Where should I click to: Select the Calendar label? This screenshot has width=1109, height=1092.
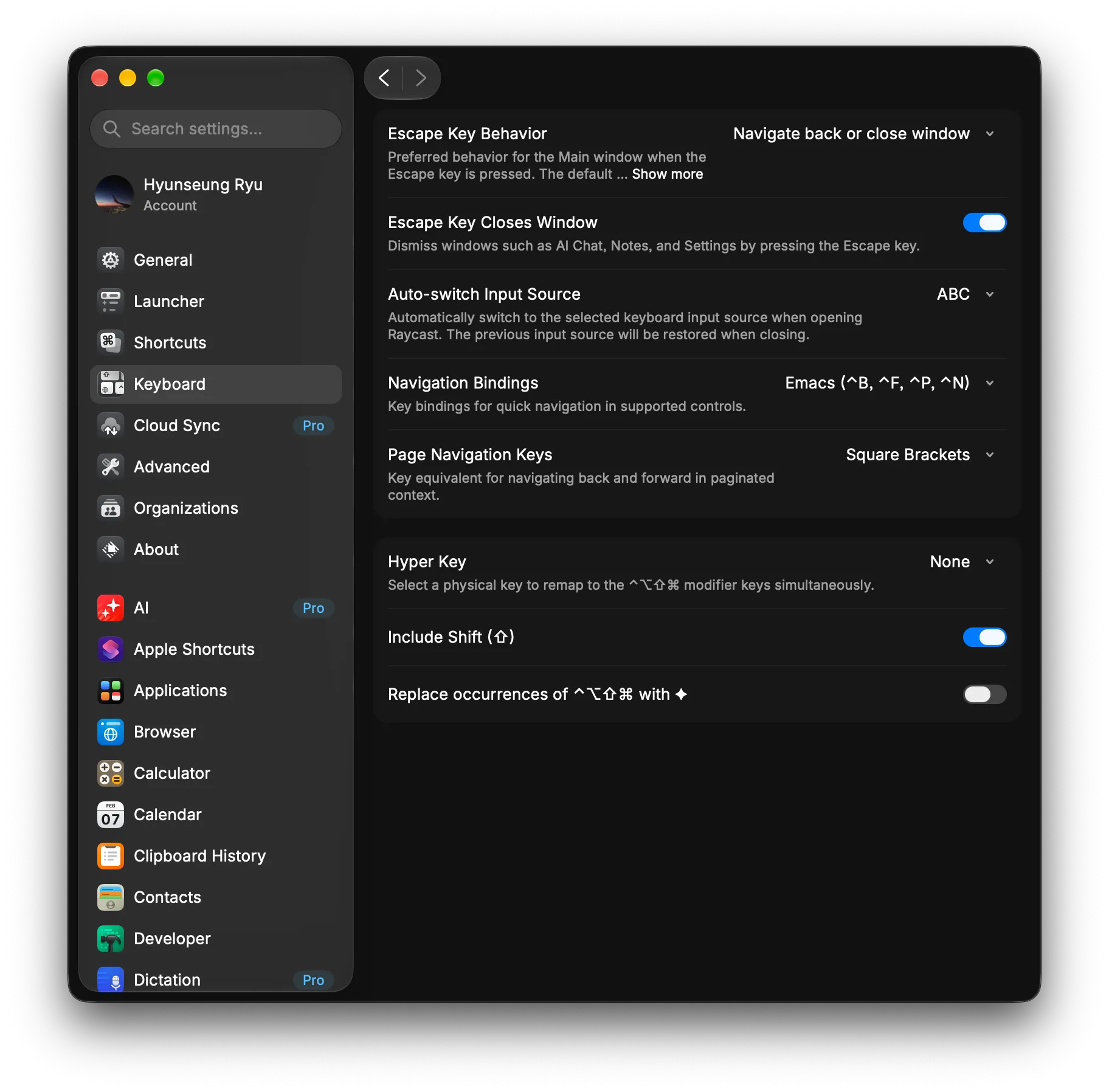(167, 815)
